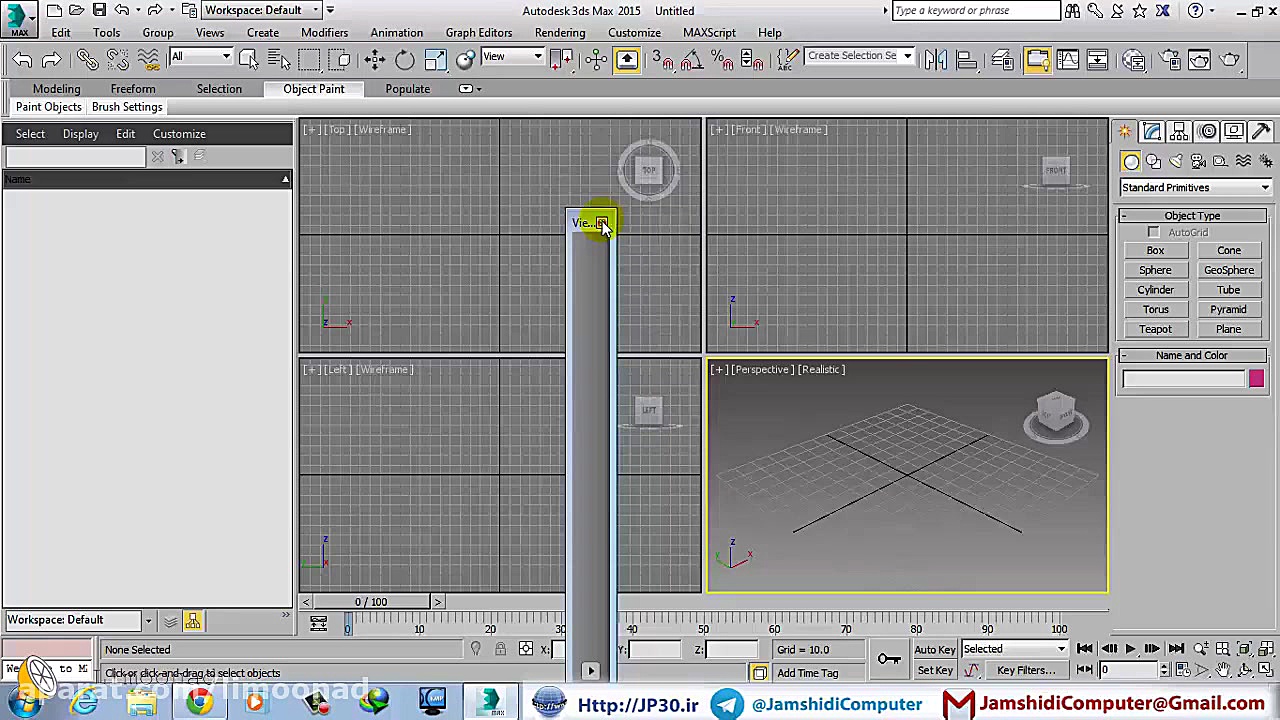Activate the Select and Move tool
The image size is (1280, 720).
pyautogui.click(x=373, y=58)
